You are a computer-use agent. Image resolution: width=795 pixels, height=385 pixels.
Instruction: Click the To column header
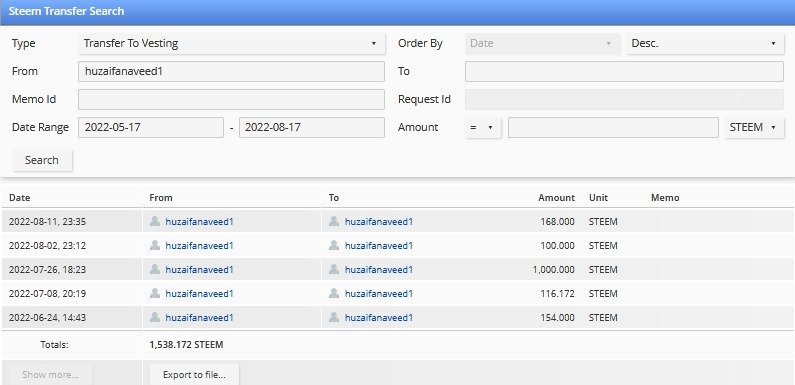pyautogui.click(x=334, y=198)
